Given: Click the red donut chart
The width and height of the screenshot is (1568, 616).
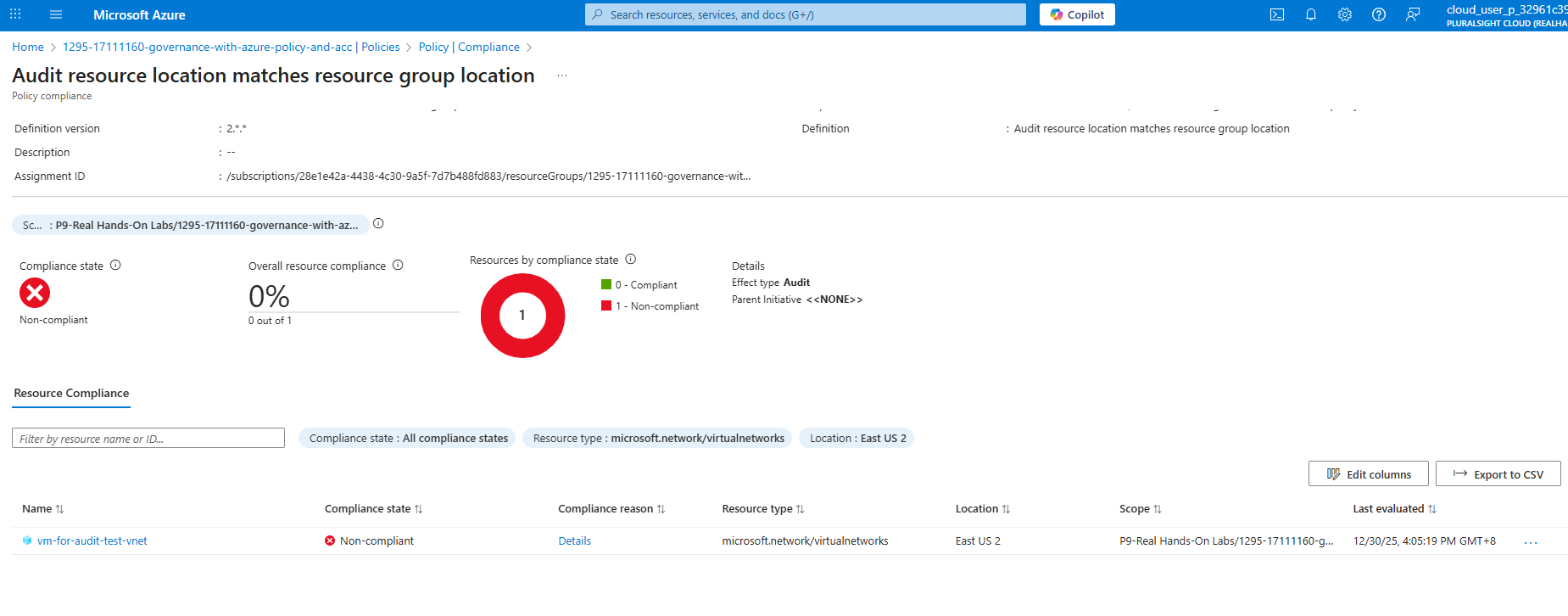Looking at the screenshot, I should [522, 316].
